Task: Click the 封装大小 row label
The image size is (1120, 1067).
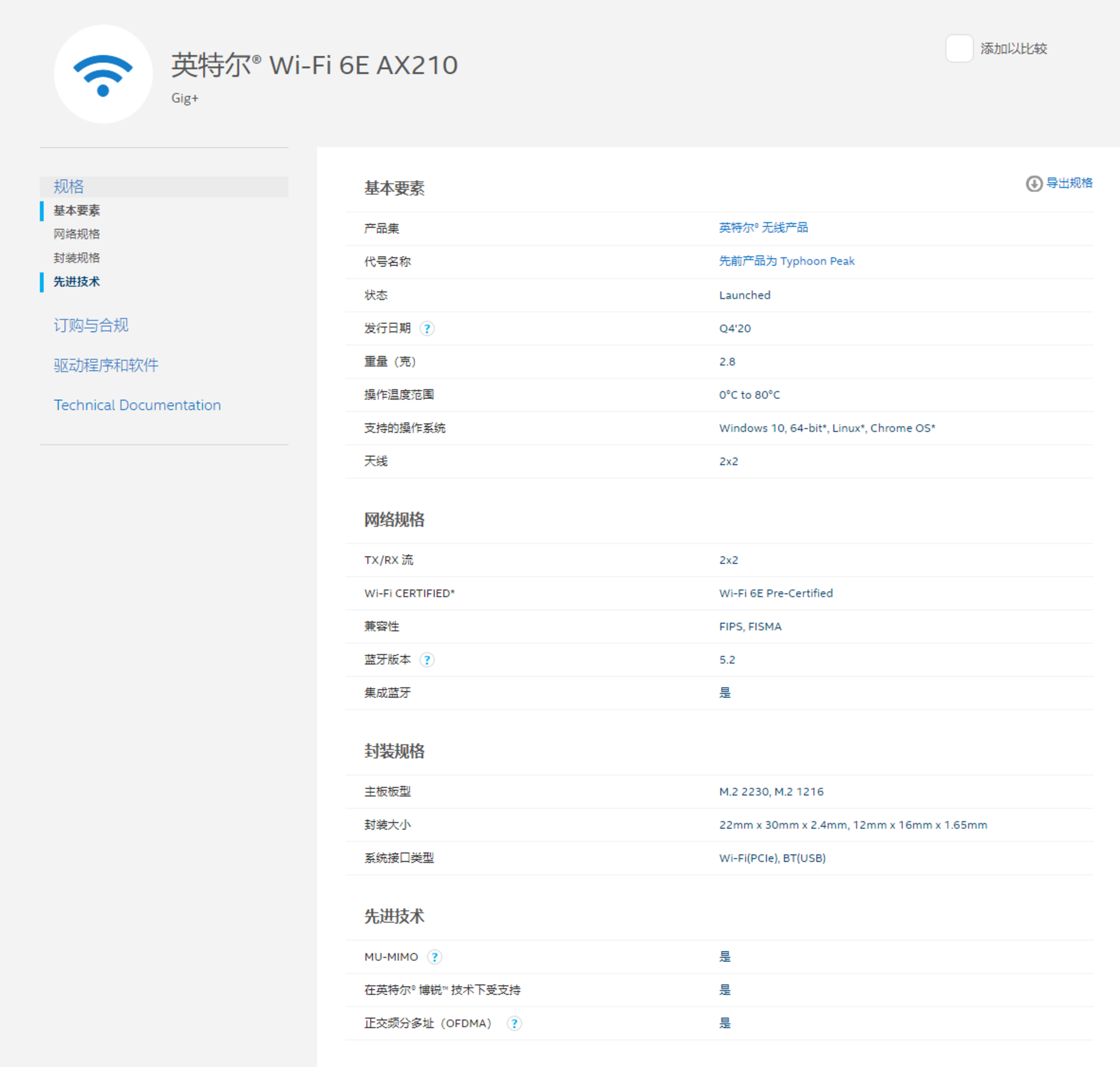Action: click(387, 825)
